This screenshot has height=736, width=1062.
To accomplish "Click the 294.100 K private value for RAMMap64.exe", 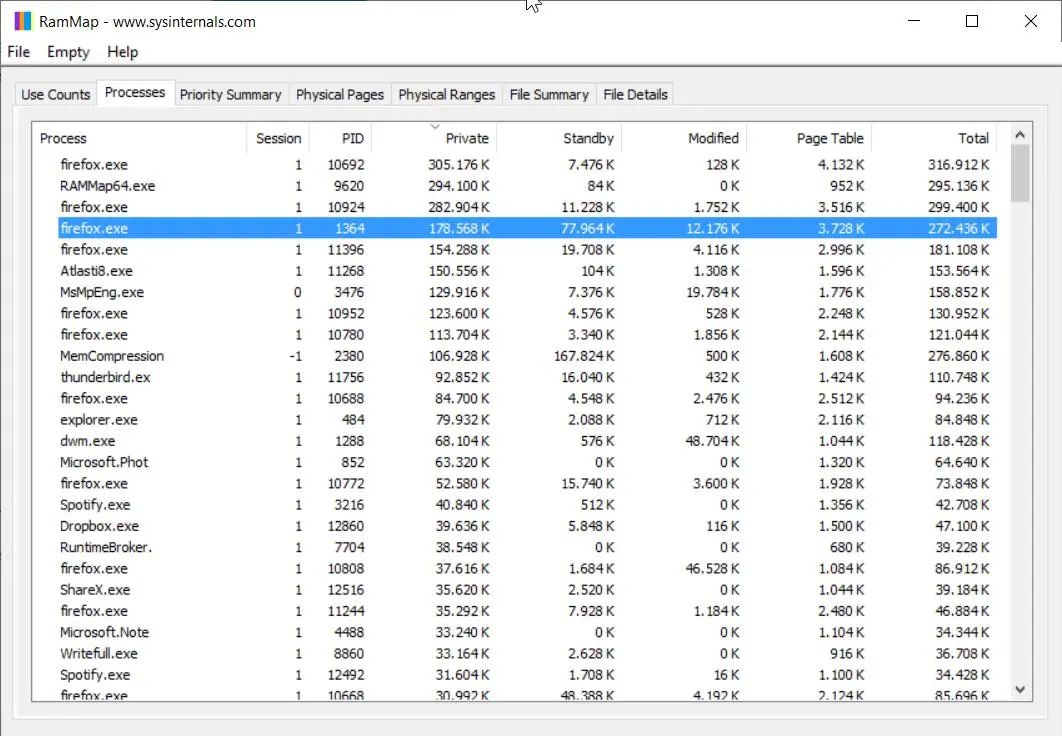I will coord(459,186).
